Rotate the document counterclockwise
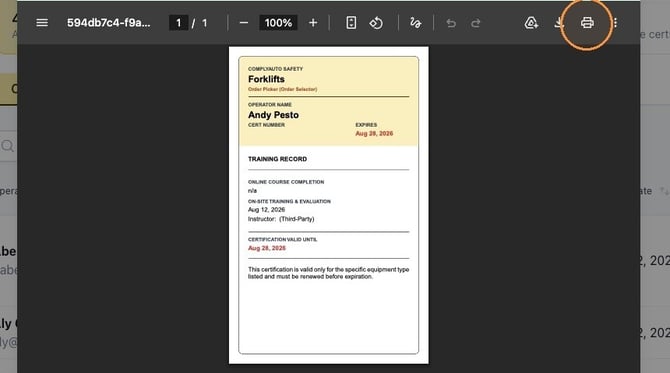The image size is (670, 373). [376, 23]
